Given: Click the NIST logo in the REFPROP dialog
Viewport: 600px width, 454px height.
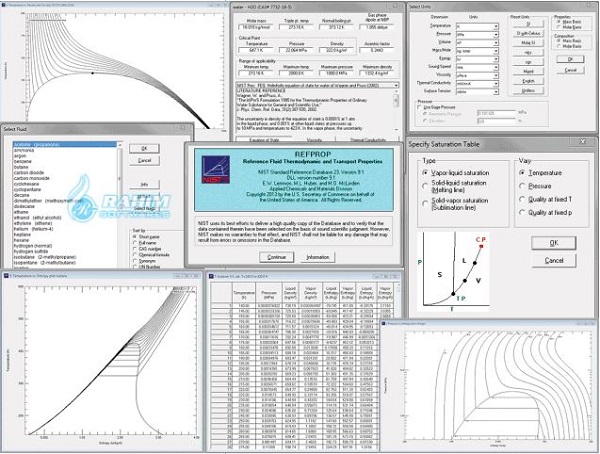Looking at the screenshot, I should (216, 170).
